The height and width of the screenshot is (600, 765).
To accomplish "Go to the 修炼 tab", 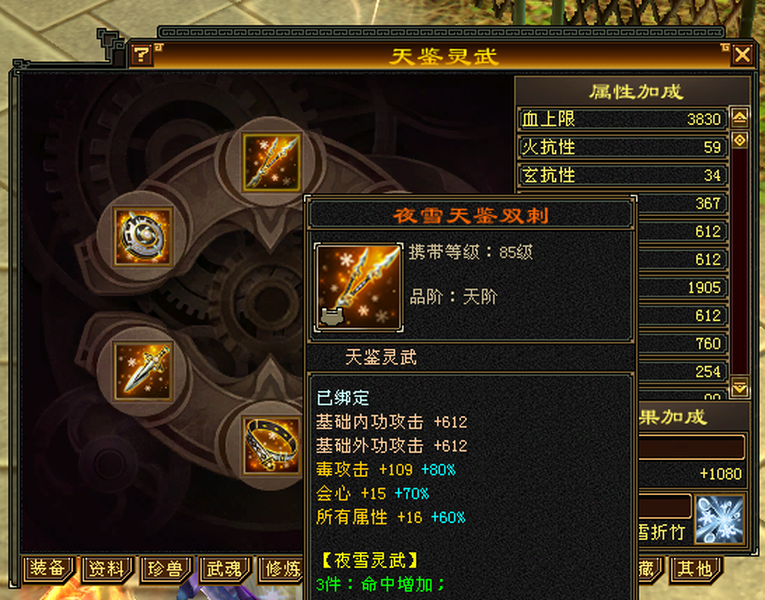I will click(282, 569).
